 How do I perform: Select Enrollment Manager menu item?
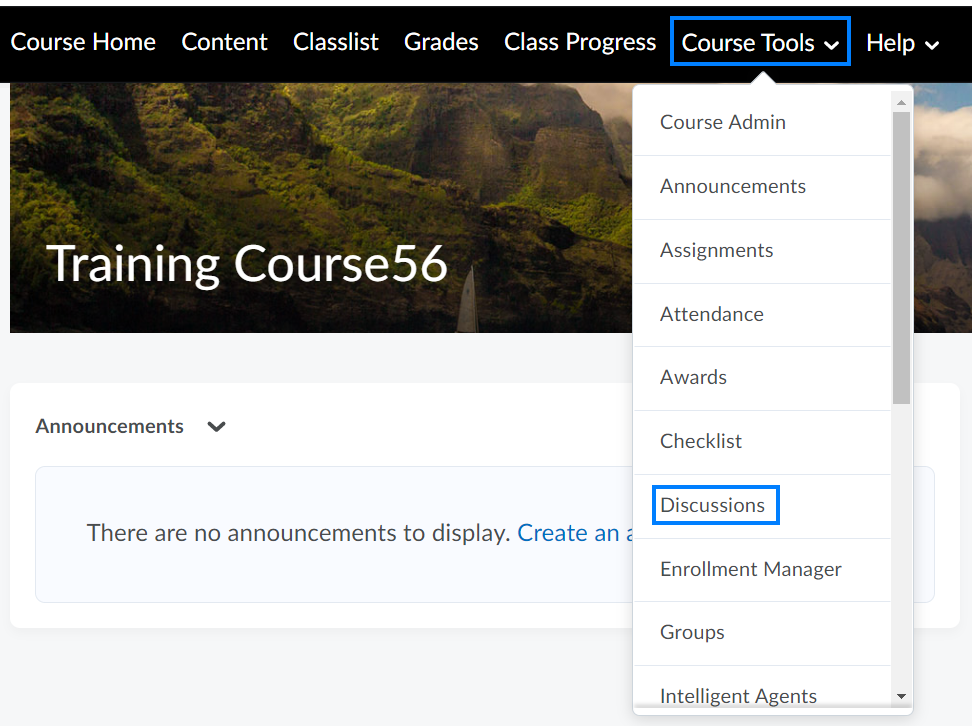[750, 569]
